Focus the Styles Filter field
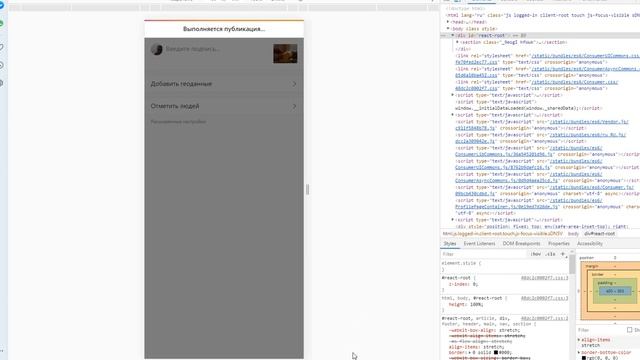Screen dimensions: 640x360 click(x=484, y=254)
